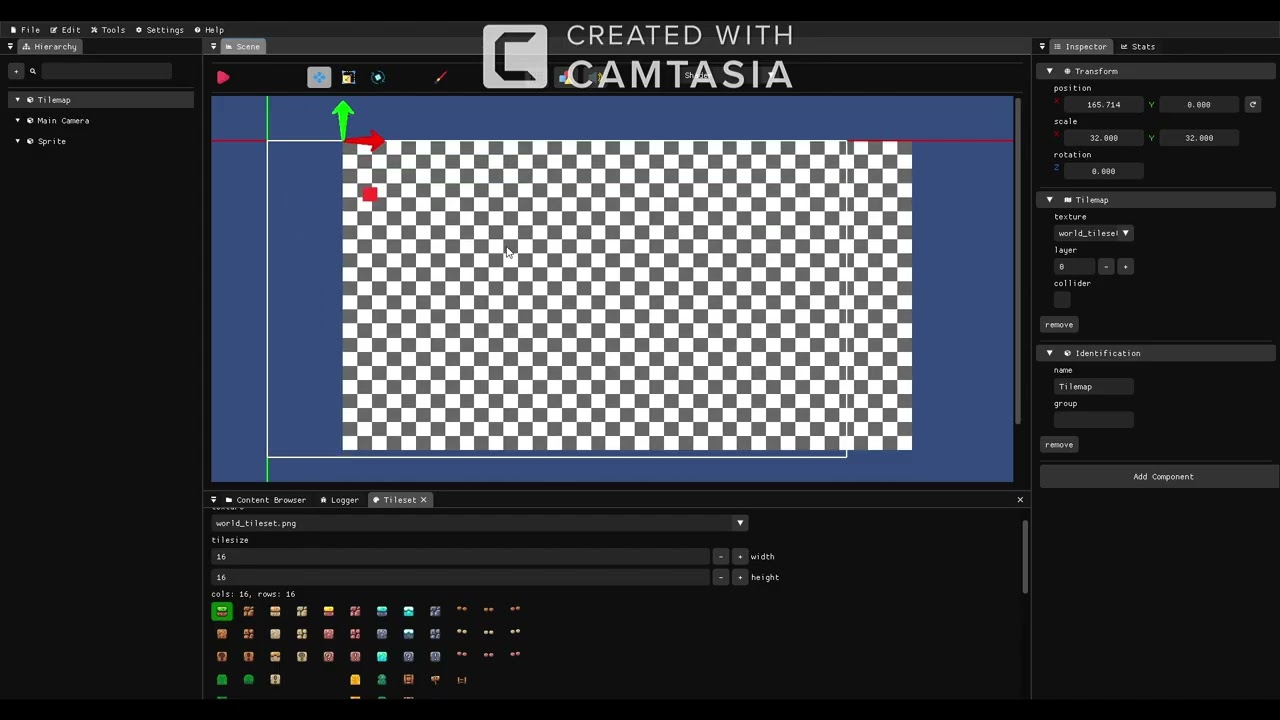Remove the Tilemap component
The width and height of the screenshot is (1280, 720).
point(1059,325)
